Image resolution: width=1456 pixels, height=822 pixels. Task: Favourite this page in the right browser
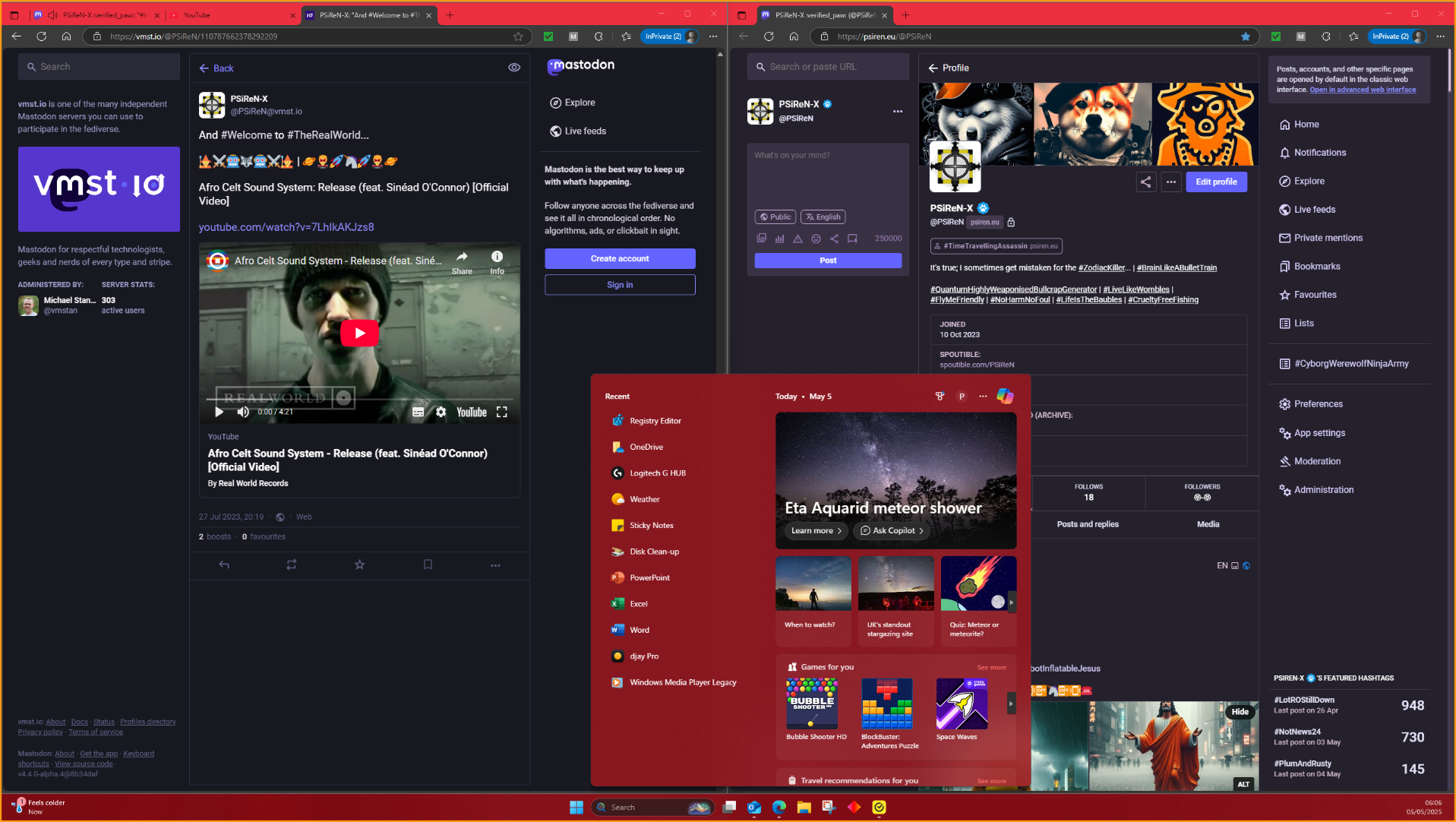pos(1246,36)
